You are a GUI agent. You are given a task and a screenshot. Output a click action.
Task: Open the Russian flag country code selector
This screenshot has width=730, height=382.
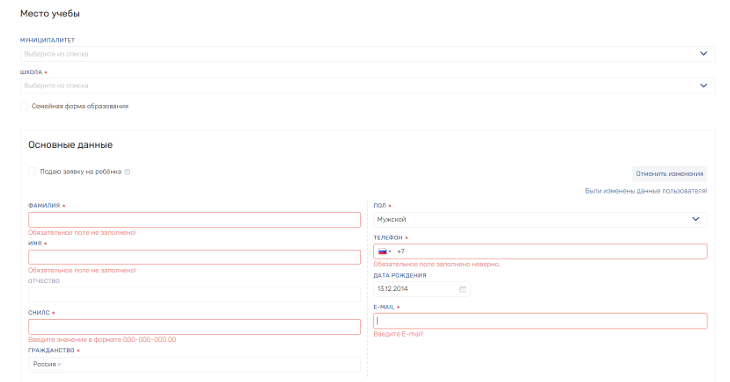384,251
